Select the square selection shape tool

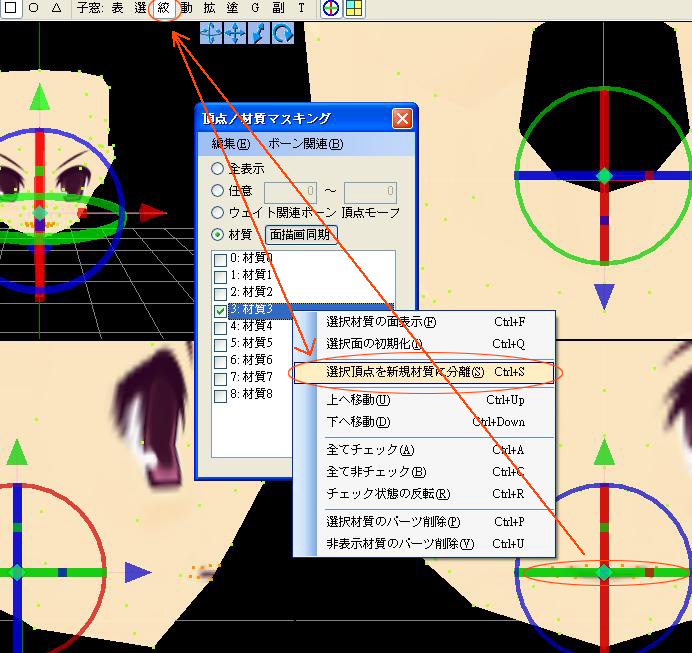tap(11, 8)
